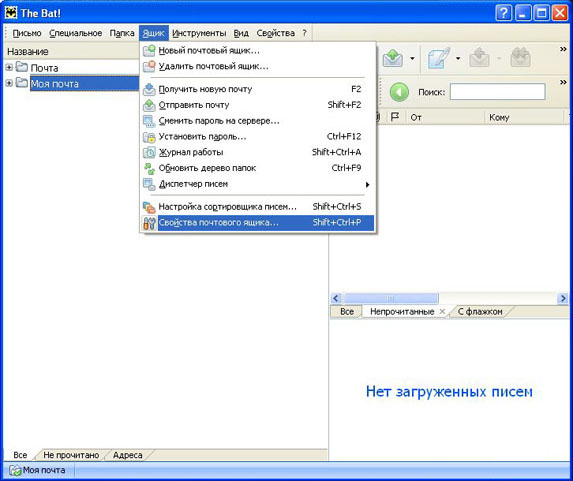Image resolution: width=573 pixels, height=481 pixels.
Task: Click the horizontal scrollbar right arrow
Action: click(x=563, y=299)
